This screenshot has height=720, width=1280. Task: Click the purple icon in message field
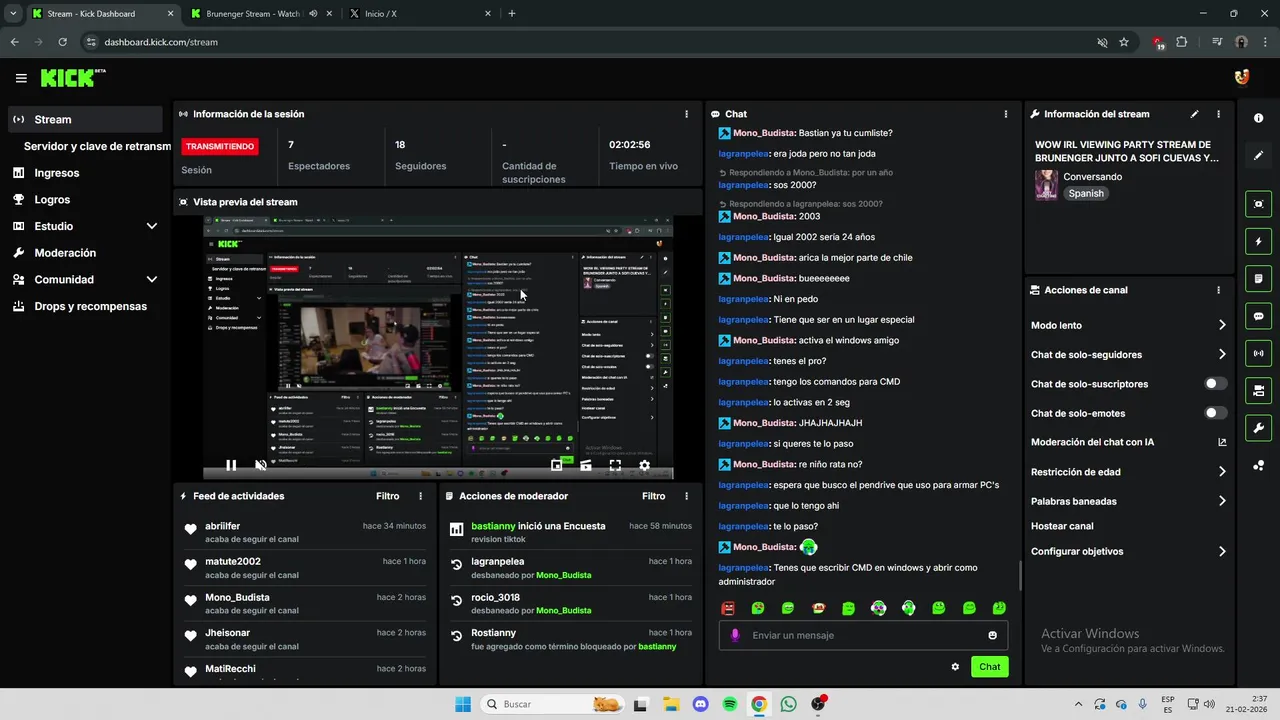(x=735, y=635)
